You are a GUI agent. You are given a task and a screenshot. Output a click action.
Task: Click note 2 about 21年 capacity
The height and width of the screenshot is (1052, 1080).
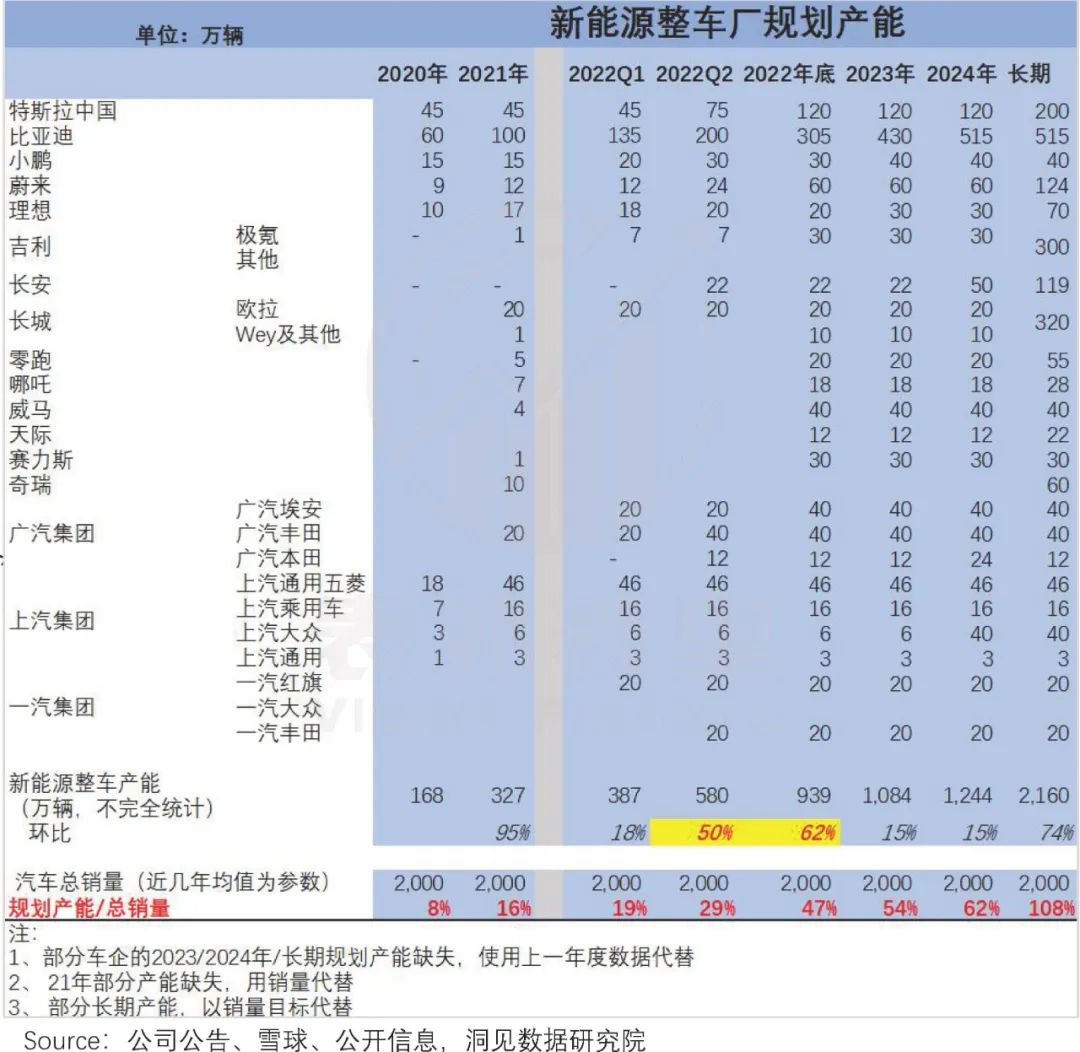180,982
